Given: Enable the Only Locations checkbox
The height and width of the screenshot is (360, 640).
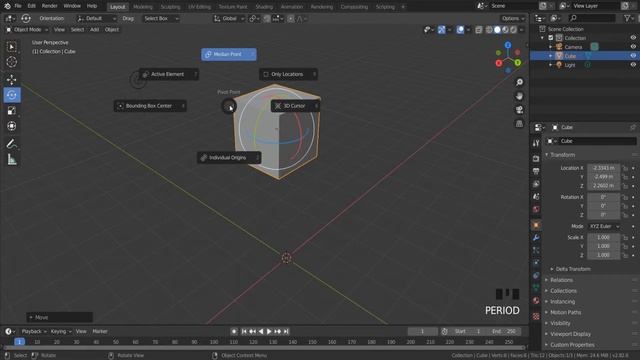Looking at the screenshot, I should click(266, 74).
